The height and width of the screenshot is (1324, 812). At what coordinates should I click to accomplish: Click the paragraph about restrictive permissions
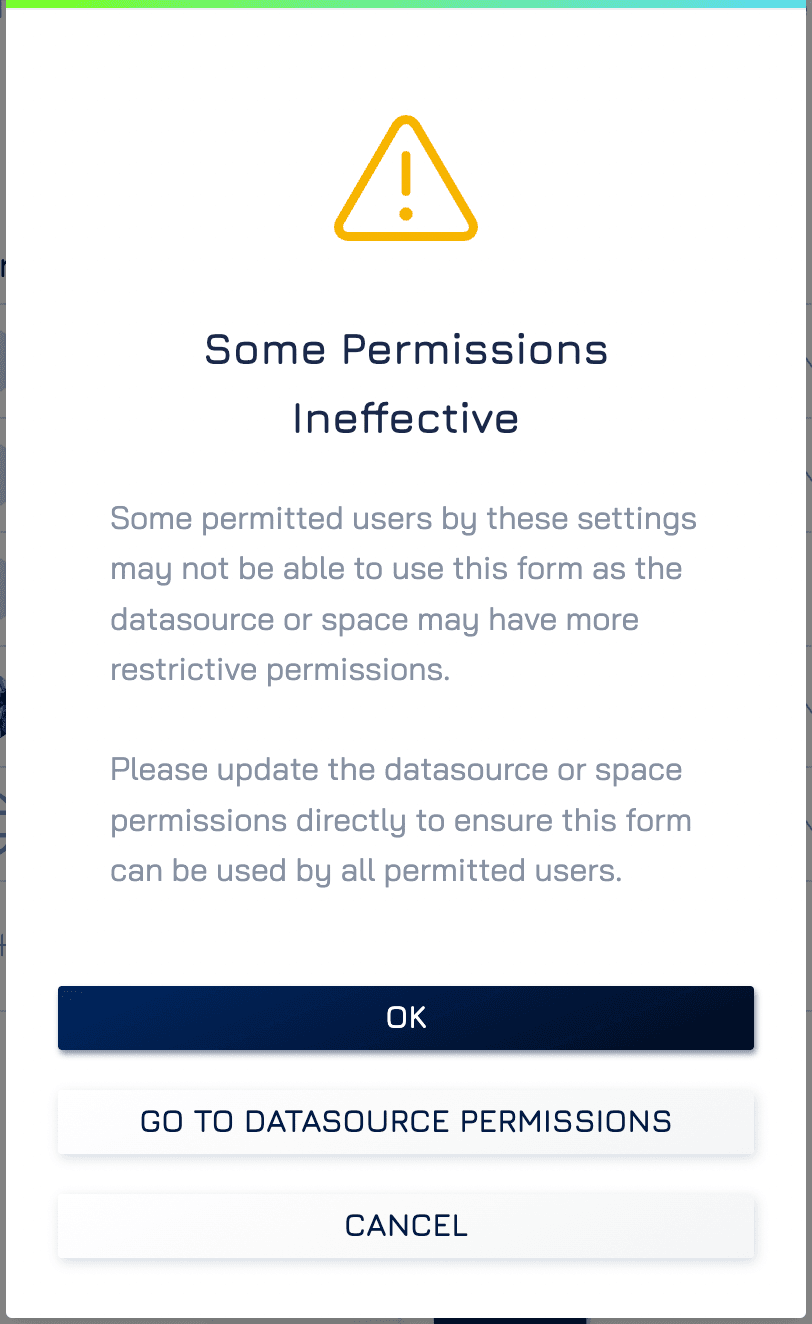pos(403,594)
